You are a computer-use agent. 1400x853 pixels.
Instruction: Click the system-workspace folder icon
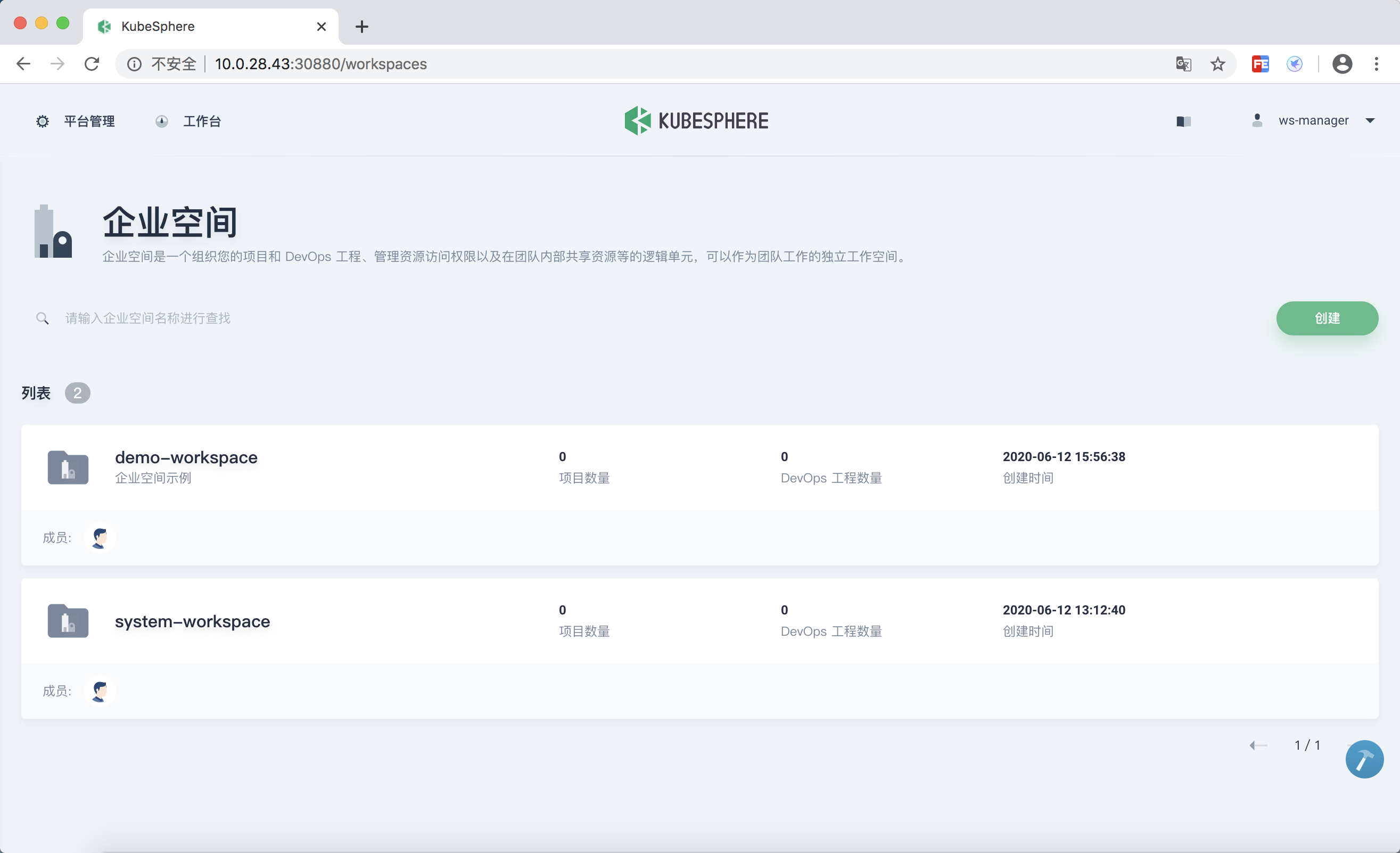click(x=68, y=620)
